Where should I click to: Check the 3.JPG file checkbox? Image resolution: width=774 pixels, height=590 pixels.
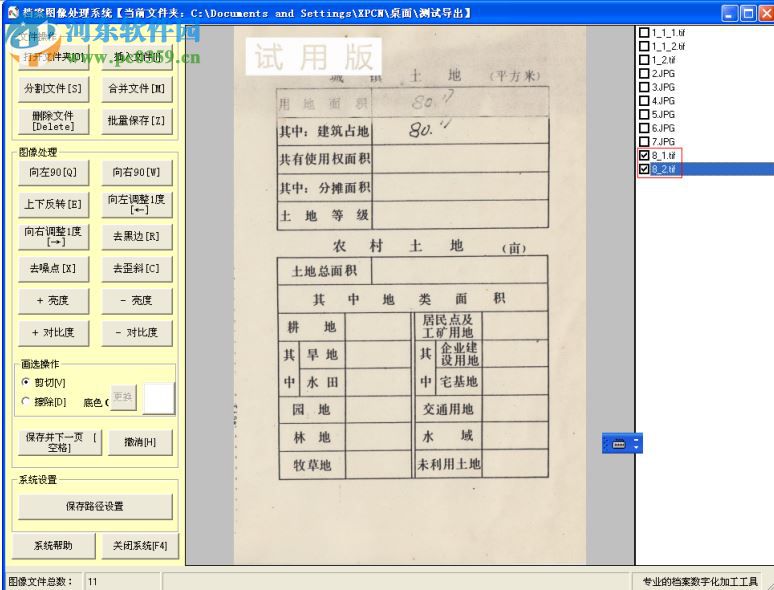(x=644, y=87)
